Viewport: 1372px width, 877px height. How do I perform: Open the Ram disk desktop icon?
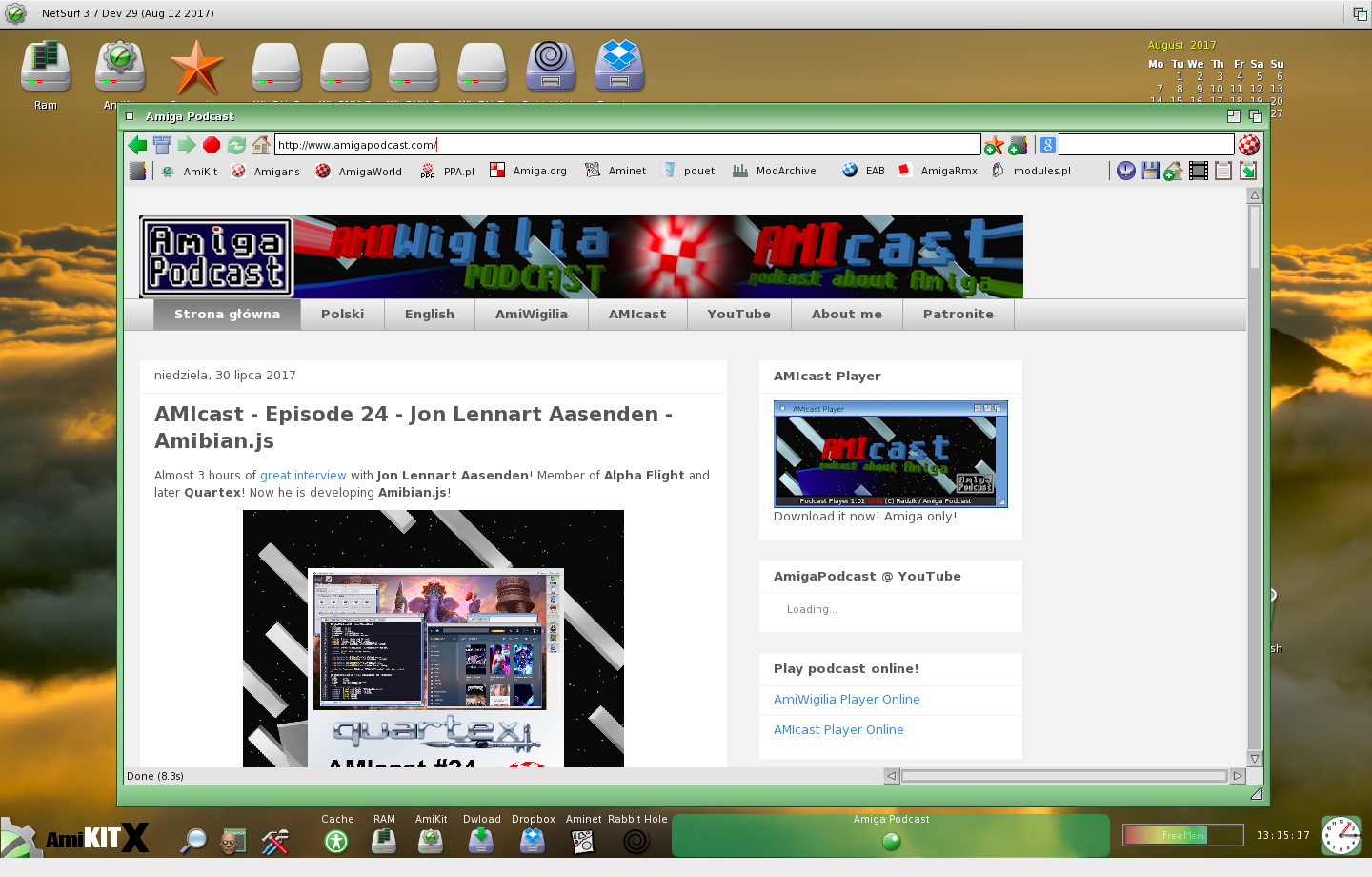(46, 67)
